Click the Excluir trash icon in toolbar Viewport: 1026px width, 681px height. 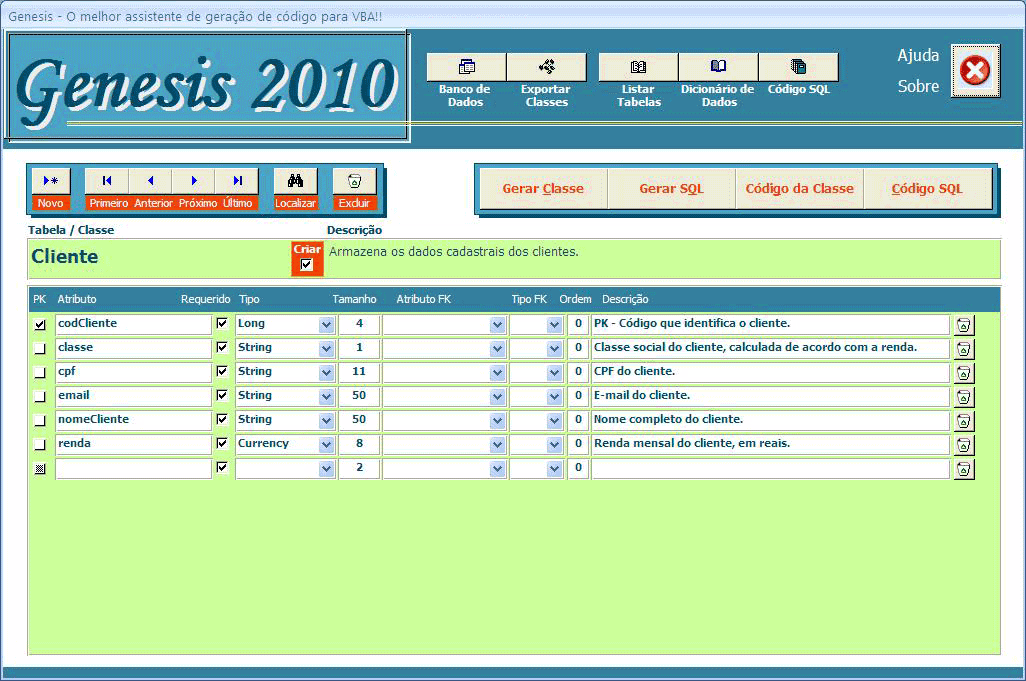[x=354, y=181]
